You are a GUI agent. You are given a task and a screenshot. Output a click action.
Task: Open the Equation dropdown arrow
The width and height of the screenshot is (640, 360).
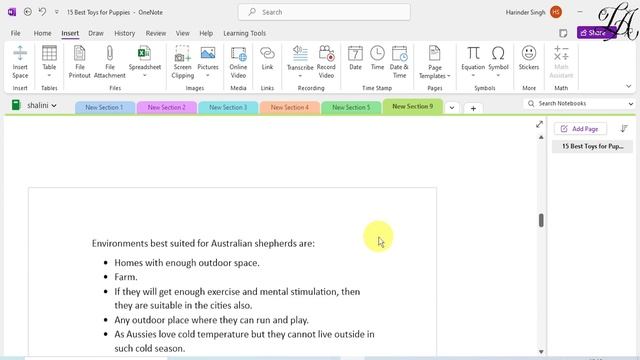[x=473, y=76]
